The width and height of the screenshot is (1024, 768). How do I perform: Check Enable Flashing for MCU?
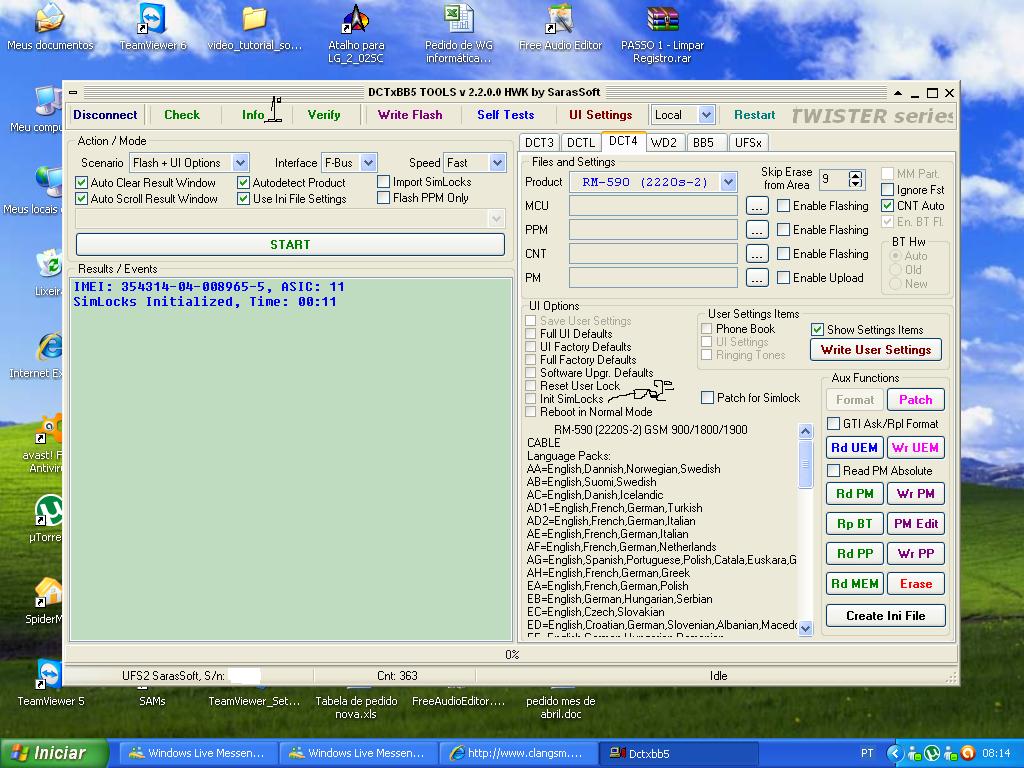784,206
